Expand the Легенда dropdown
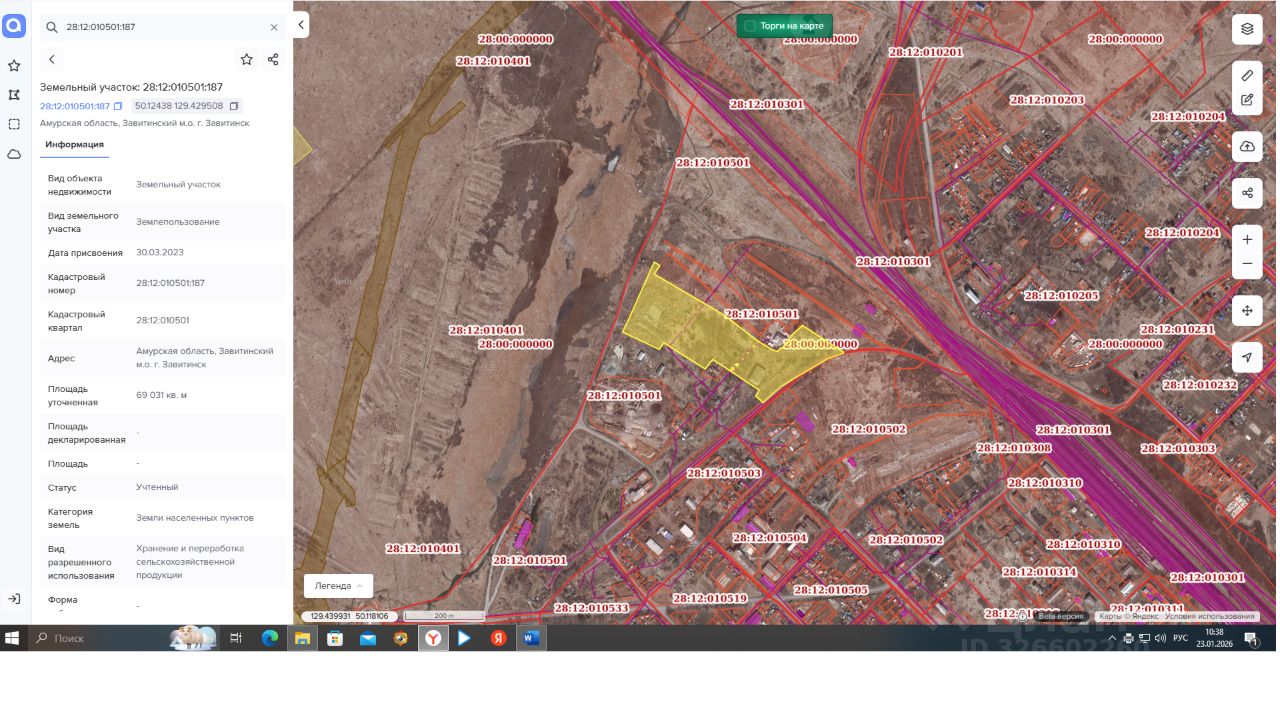Image resolution: width=1280 pixels, height=720 pixels. pos(338,586)
